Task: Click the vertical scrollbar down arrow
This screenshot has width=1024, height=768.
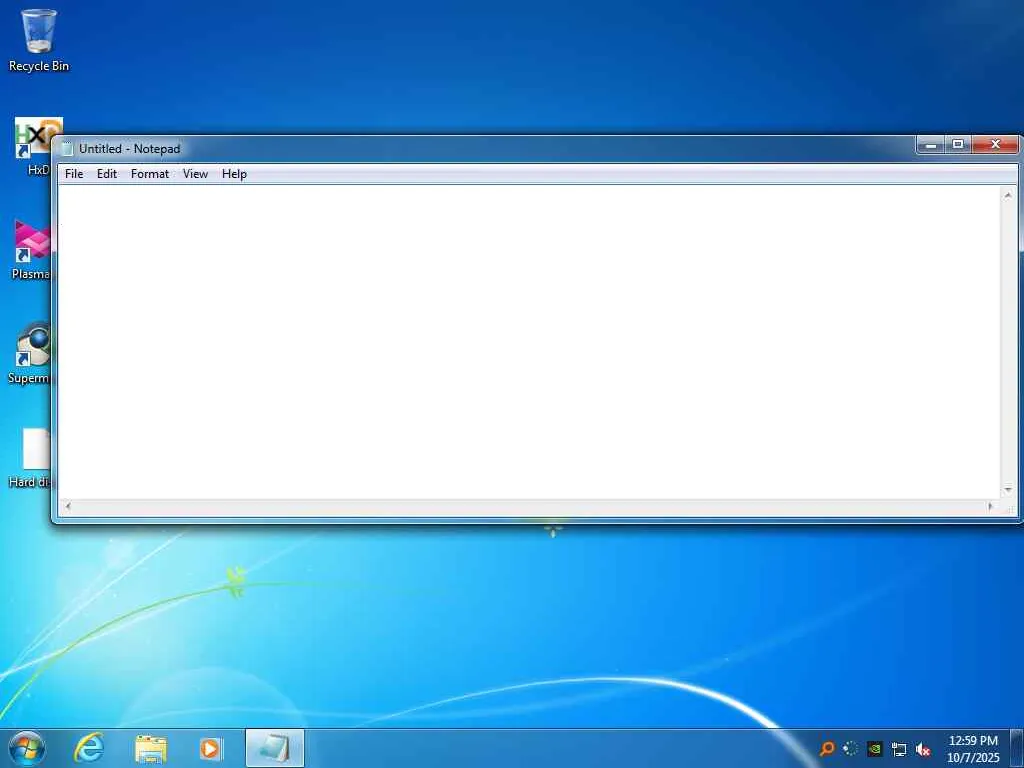Action: [1008, 490]
